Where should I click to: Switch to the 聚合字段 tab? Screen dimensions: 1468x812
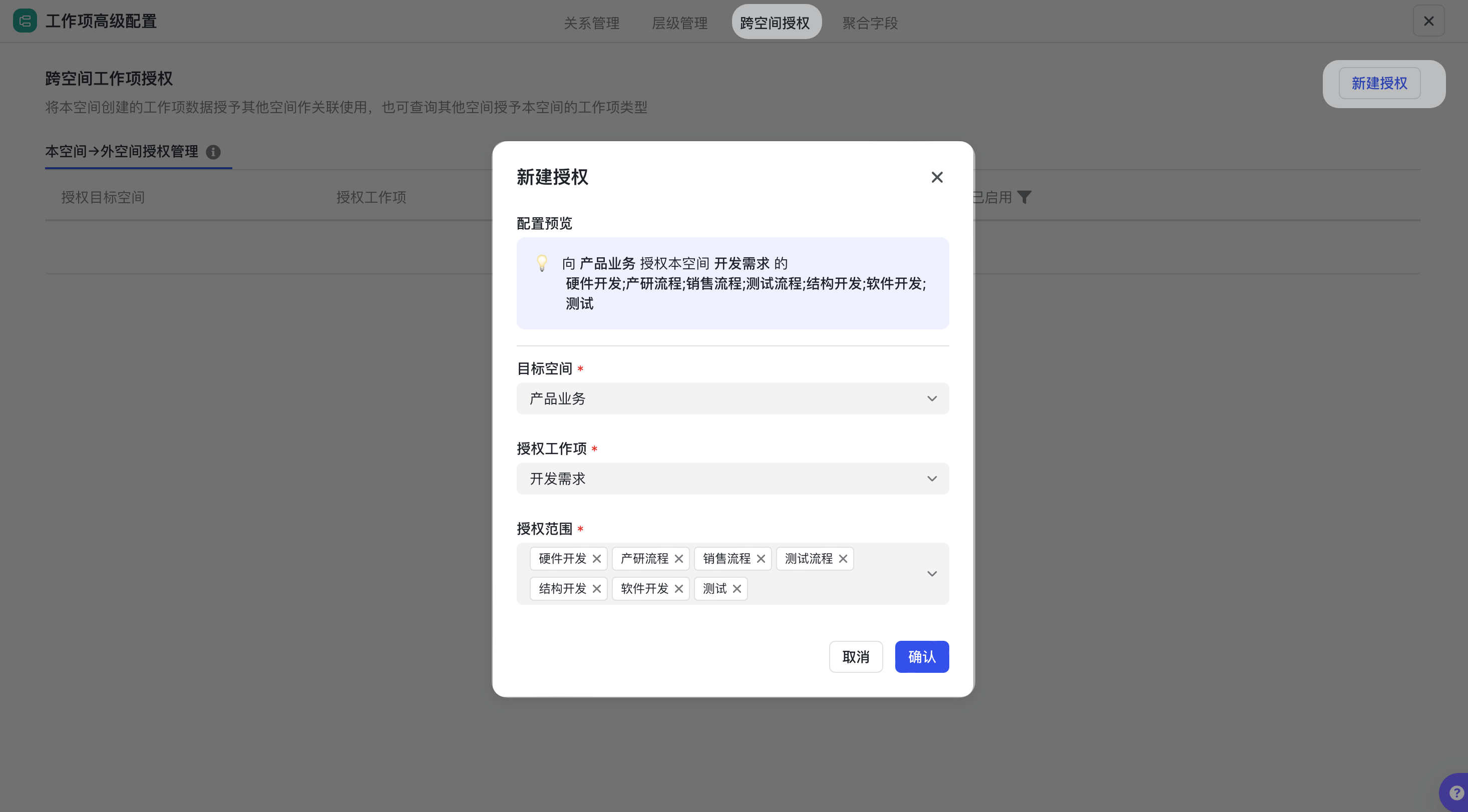pos(870,23)
